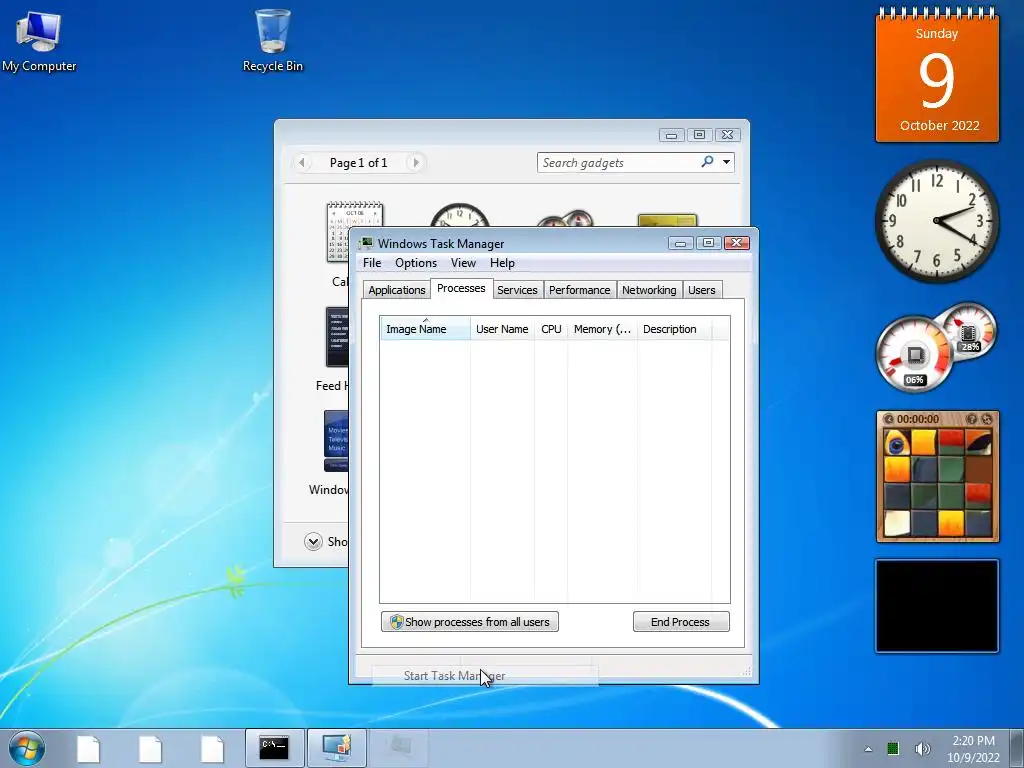Switch to the Applications tab
The height and width of the screenshot is (768, 1024).
coord(396,290)
